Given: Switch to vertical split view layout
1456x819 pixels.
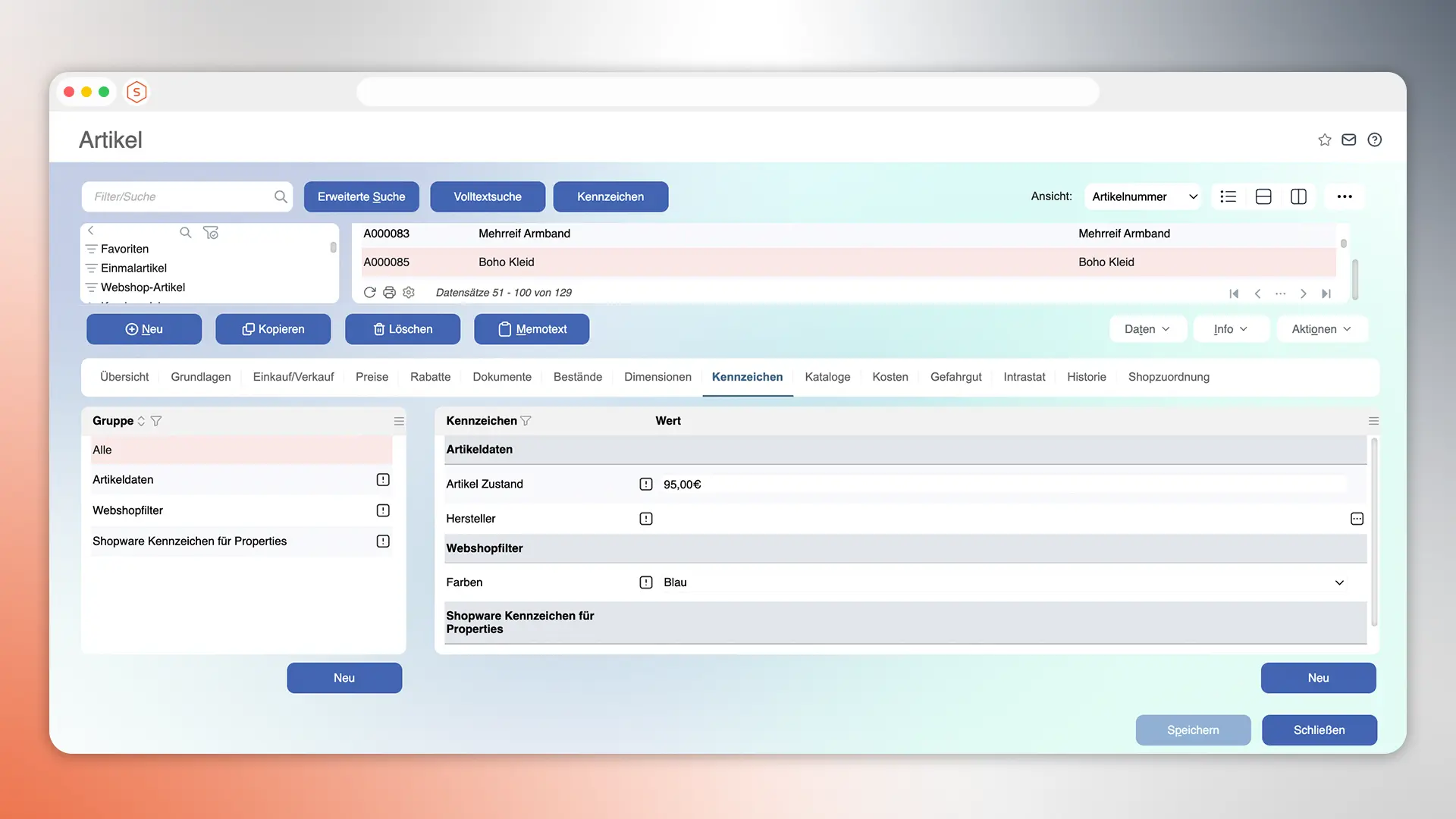Looking at the screenshot, I should (1298, 196).
